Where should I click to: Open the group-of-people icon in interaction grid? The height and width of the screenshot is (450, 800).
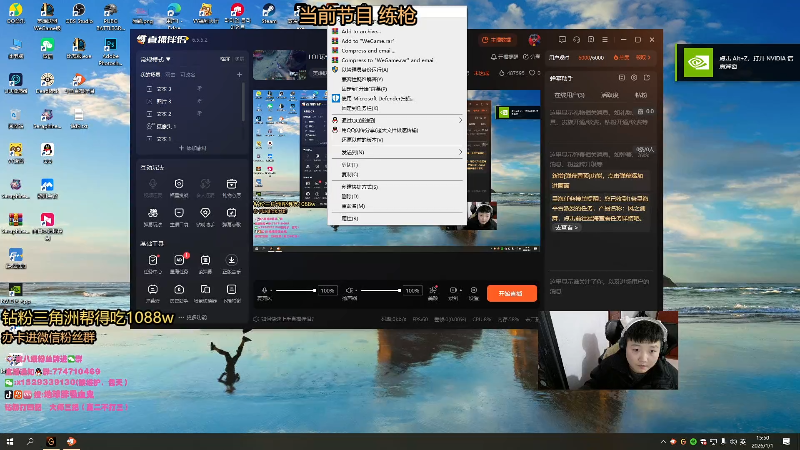coord(153,213)
